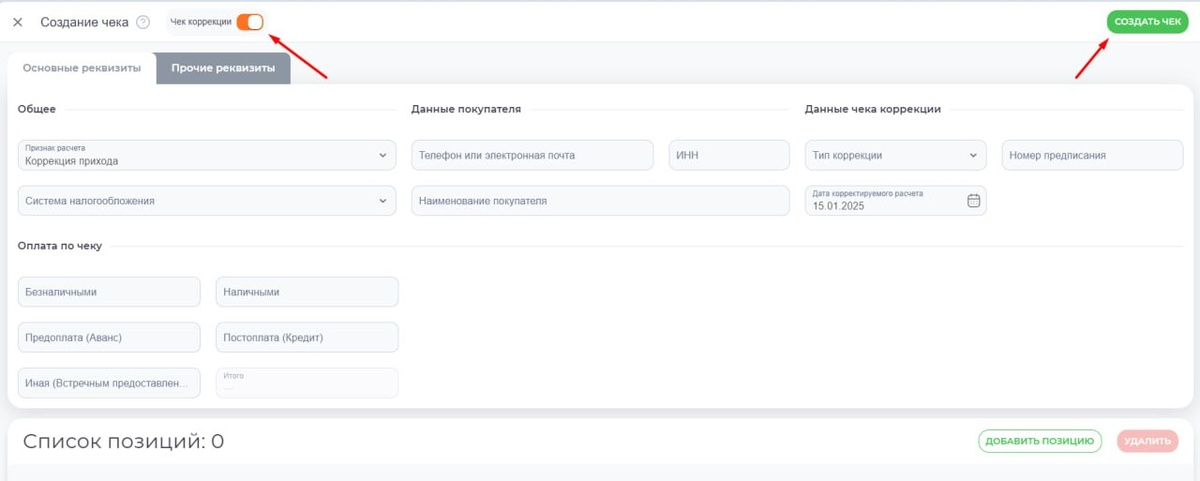The image size is (1200, 481).
Task: Click the X icon to close receipt creation
Action: (x=18, y=22)
